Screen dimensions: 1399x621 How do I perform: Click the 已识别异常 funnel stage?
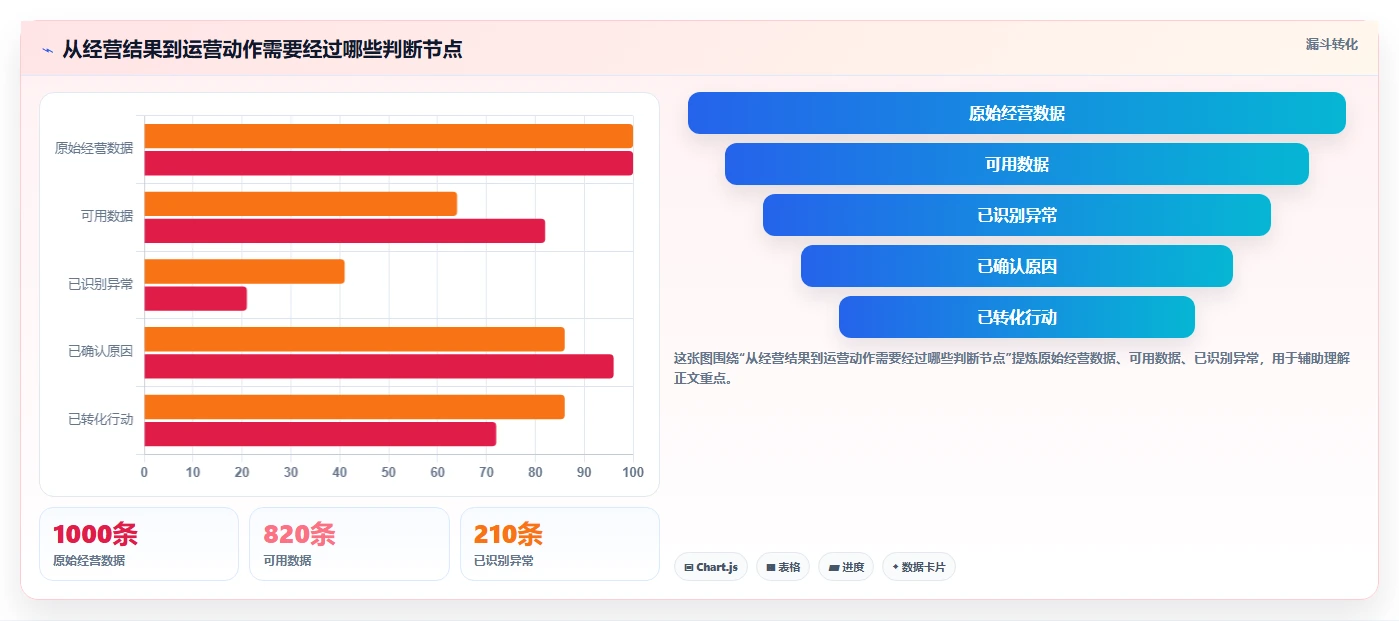point(1017,215)
